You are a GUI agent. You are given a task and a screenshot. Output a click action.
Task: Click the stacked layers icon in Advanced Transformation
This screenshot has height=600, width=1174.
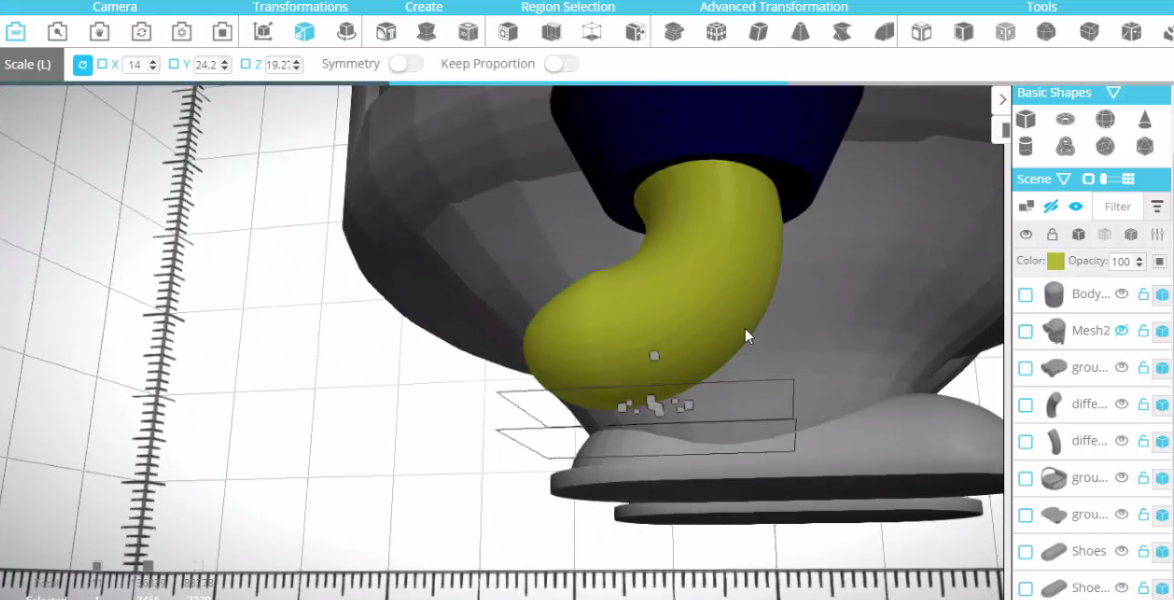pyautogui.click(x=674, y=31)
